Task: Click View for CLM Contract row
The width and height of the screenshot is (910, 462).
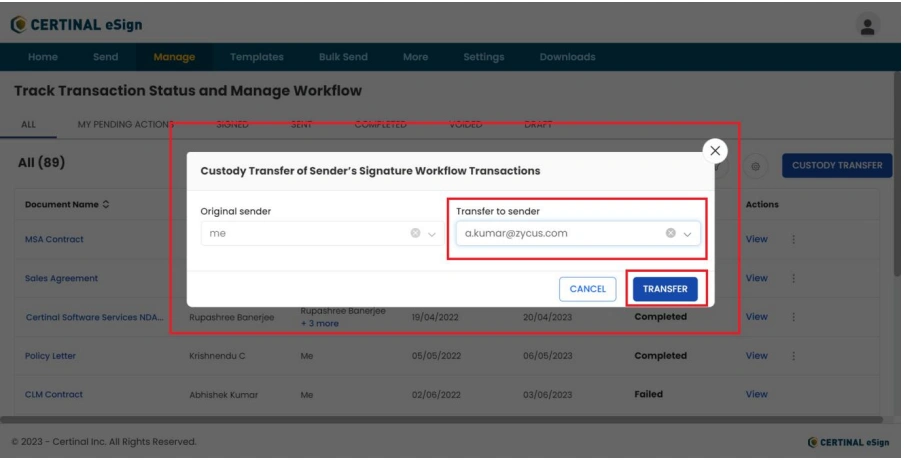Action: (x=756, y=394)
